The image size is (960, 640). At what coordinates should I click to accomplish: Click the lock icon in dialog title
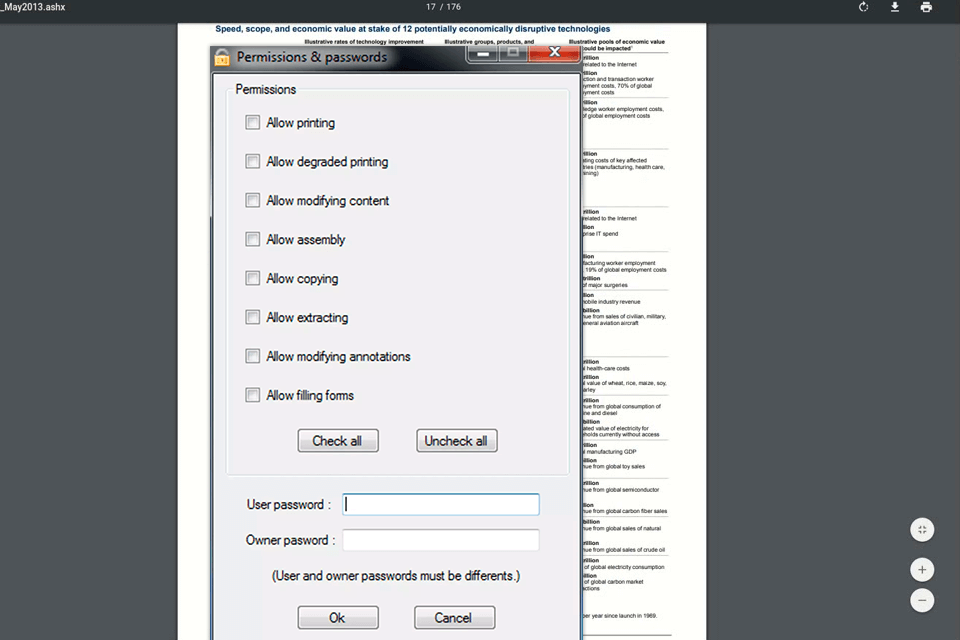(x=222, y=57)
